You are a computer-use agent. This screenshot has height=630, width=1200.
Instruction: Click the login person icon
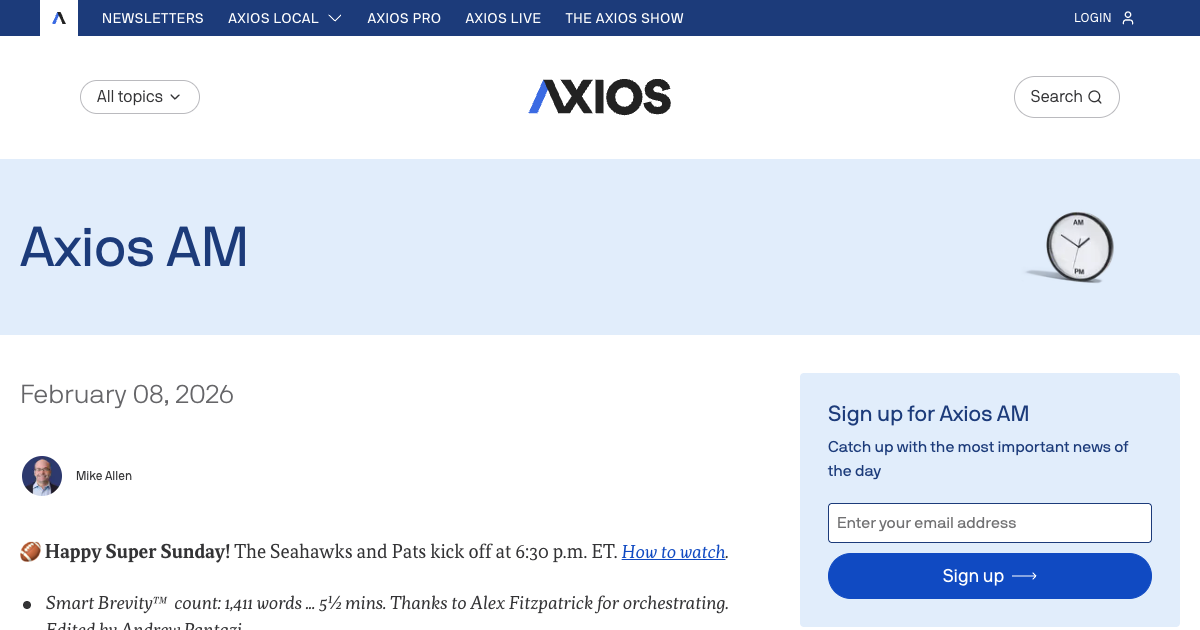[1128, 17]
